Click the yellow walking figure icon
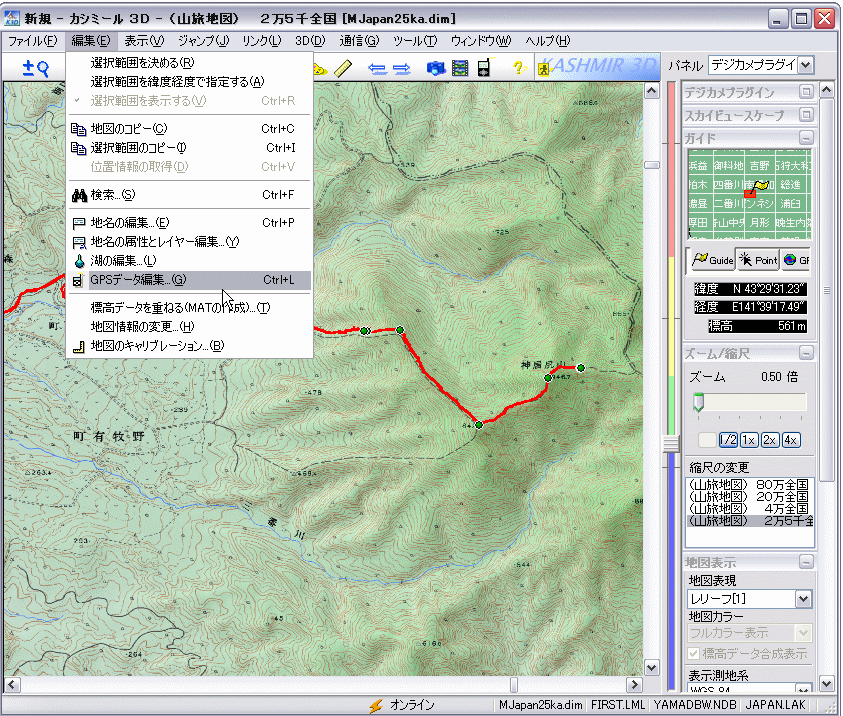843x716 pixels. pyautogui.click(x=544, y=69)
